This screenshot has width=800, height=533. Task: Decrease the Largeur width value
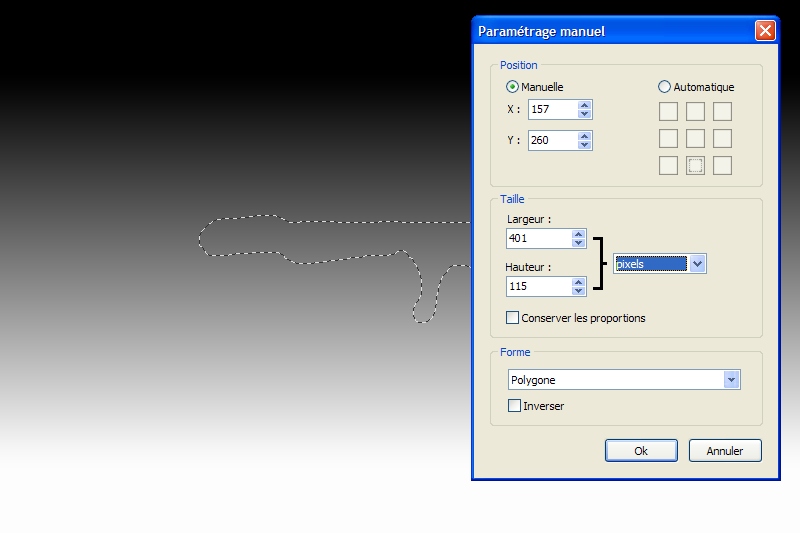click(579, 243)
